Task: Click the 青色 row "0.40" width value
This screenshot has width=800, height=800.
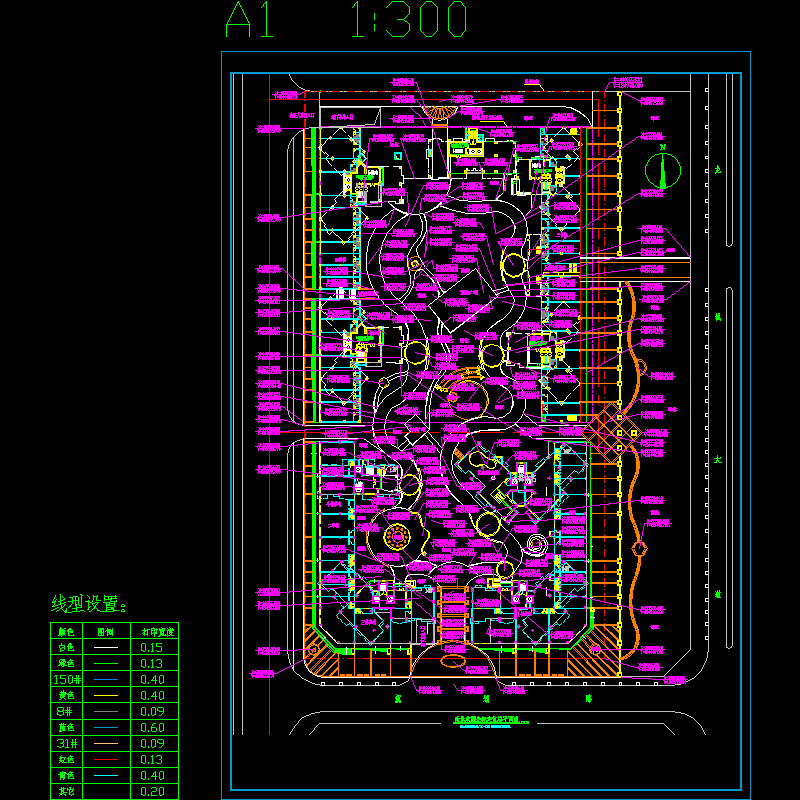Action: click(153, 776)
